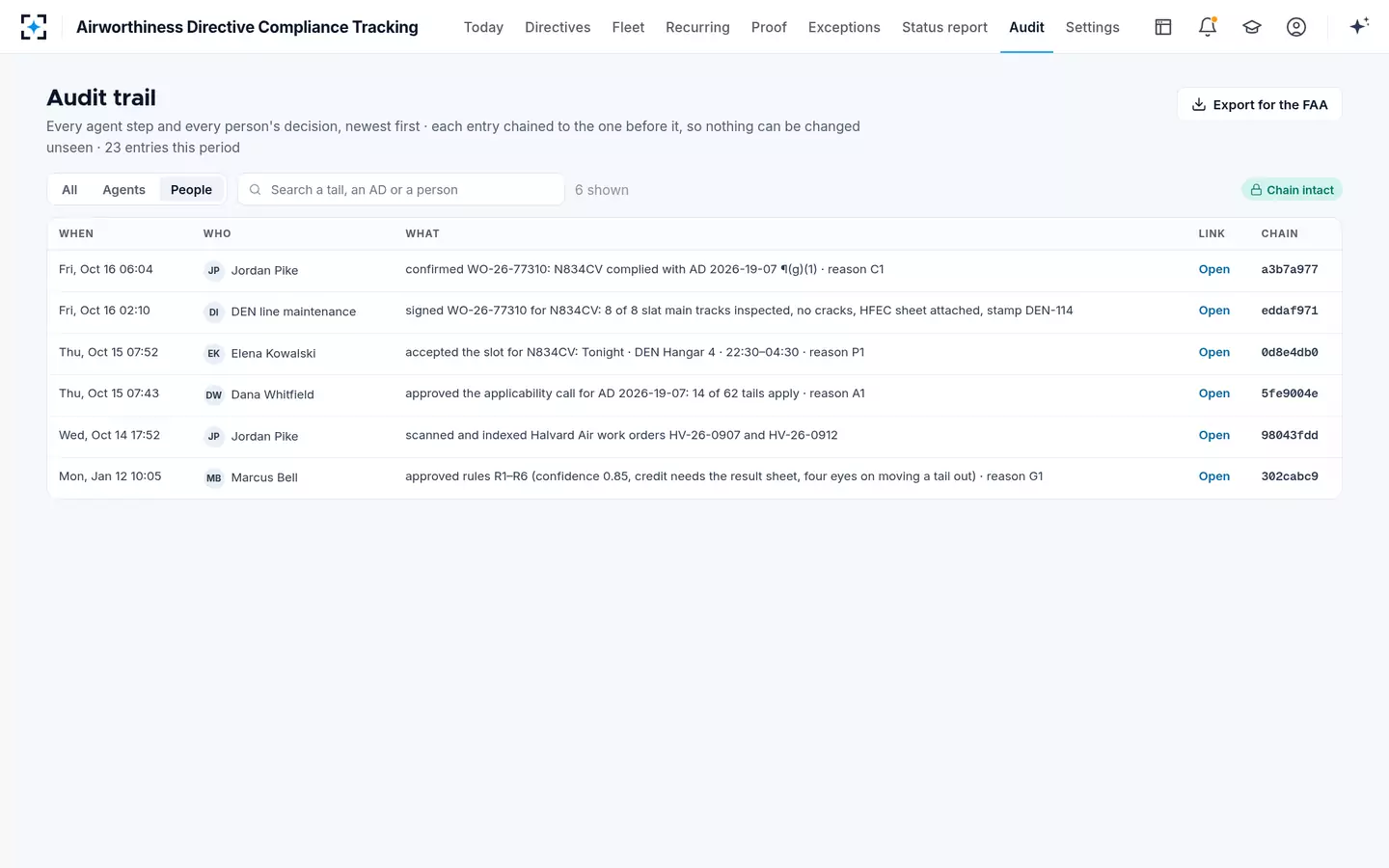Click the Chain intact status badge
Viewport: 1389px width, 868px height.
pyautogui.click(x=1292, y=190)
